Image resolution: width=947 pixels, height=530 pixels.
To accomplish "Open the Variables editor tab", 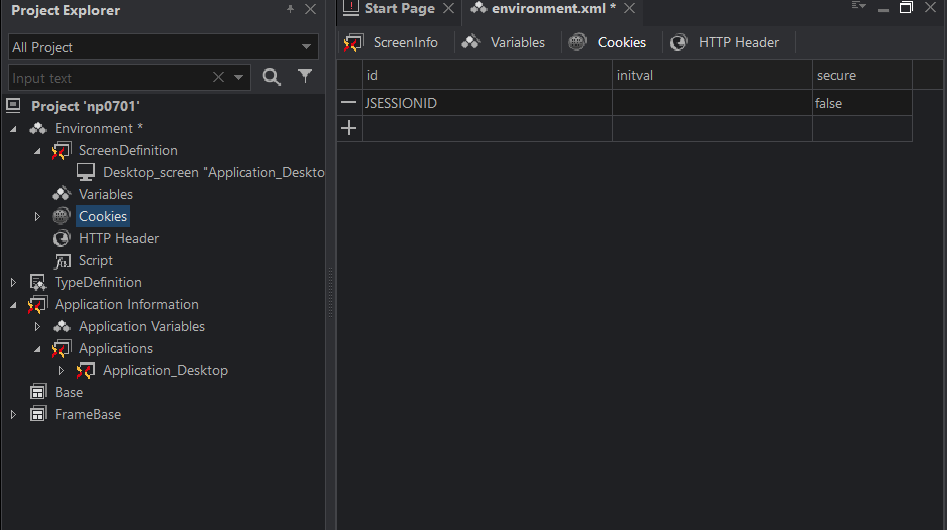I will pyautogui.click(x=504, y=42).
